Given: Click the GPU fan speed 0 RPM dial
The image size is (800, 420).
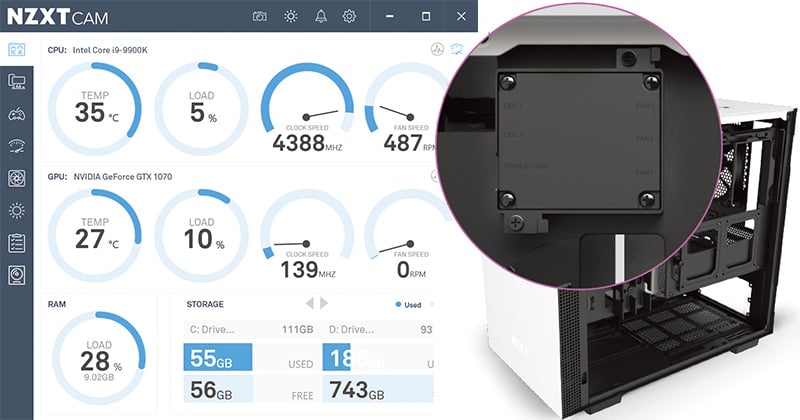Looking at the screenshot, I should click(408, 235).
